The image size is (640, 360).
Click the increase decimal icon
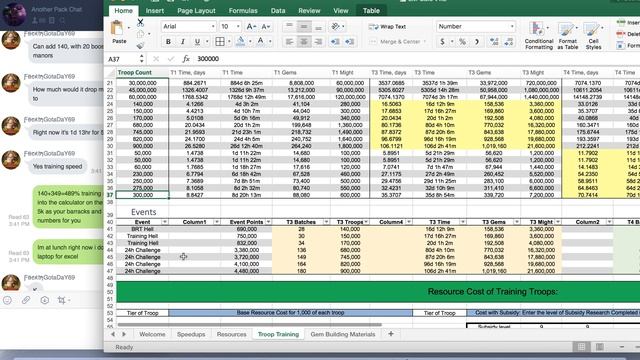[494, 41]
